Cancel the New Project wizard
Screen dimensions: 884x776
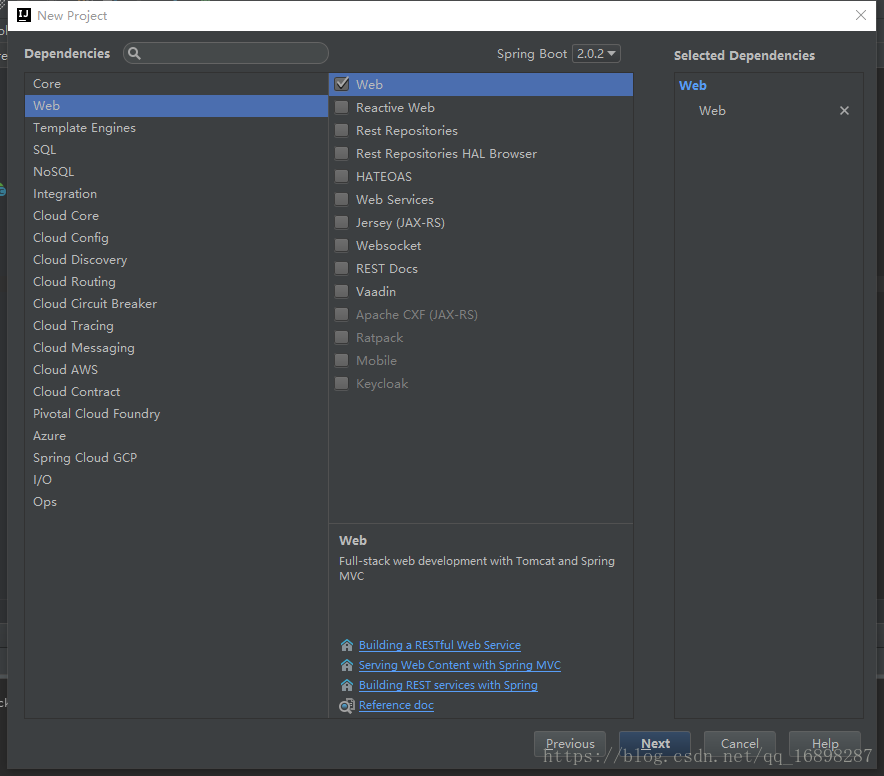click(740, 743)
